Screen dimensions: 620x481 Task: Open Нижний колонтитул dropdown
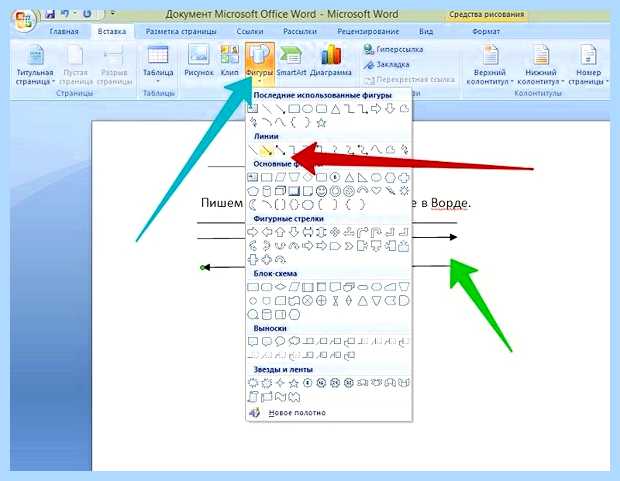[x=541, y=66]
